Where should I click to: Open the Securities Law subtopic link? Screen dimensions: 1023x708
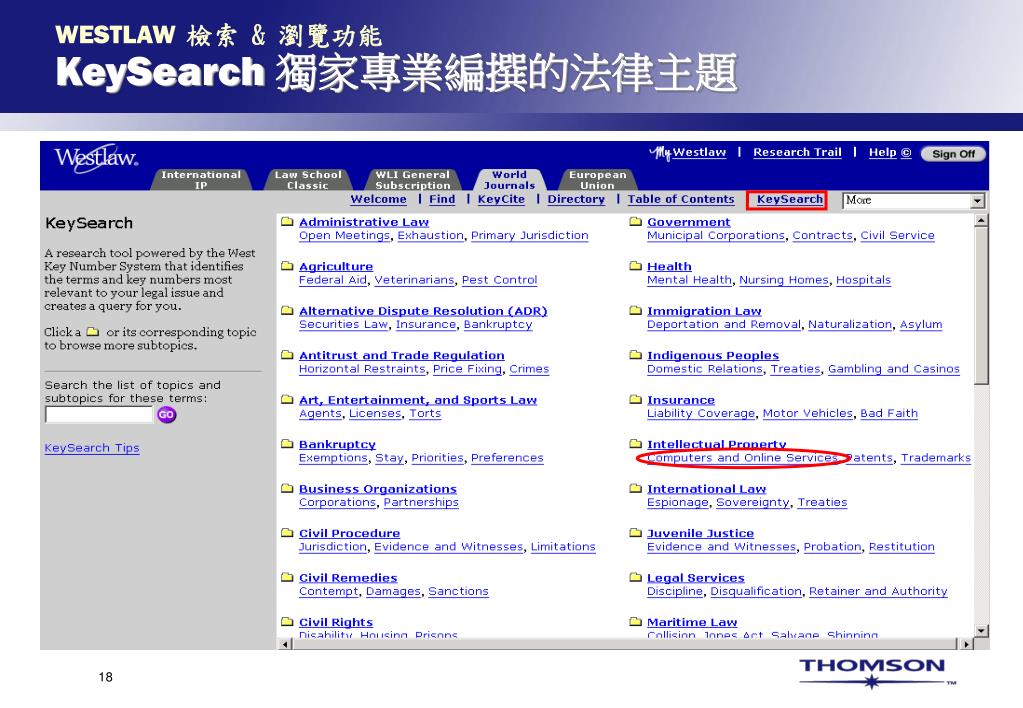pyautogui.click(x=343, y=325)
